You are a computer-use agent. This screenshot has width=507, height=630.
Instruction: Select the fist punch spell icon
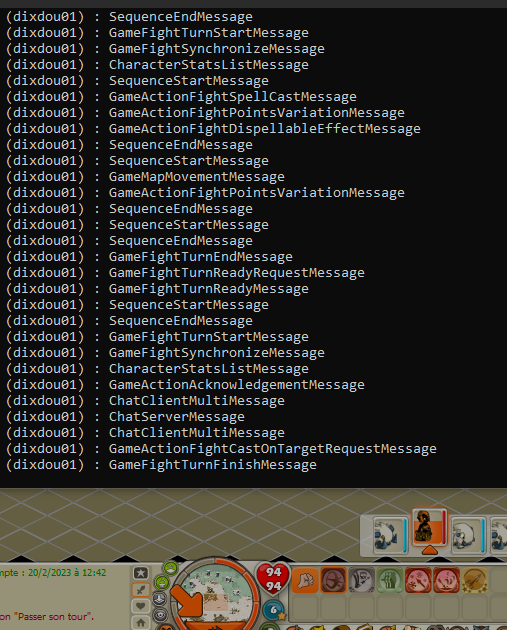305,581
